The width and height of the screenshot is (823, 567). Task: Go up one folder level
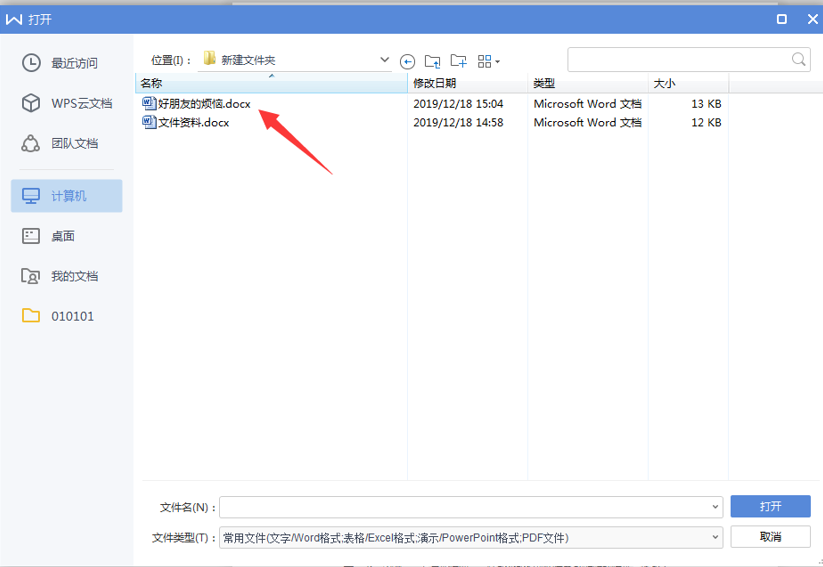[432, 61]
